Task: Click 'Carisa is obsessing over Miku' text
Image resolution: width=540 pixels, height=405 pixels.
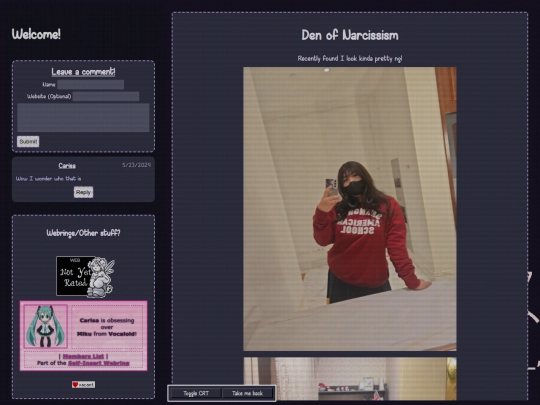Action: pos(107,327)
